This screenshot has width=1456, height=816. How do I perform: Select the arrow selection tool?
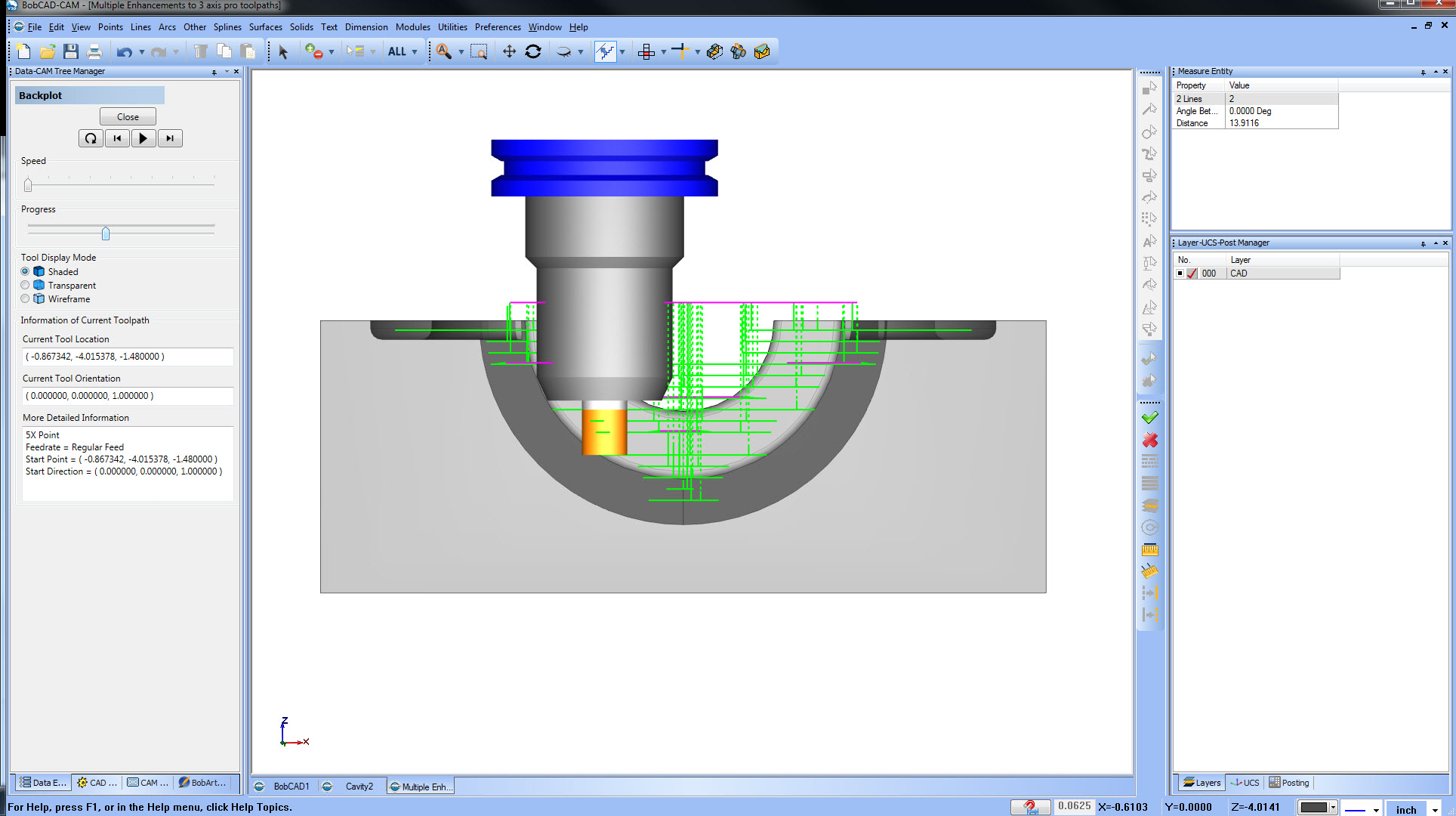point(282,51)
